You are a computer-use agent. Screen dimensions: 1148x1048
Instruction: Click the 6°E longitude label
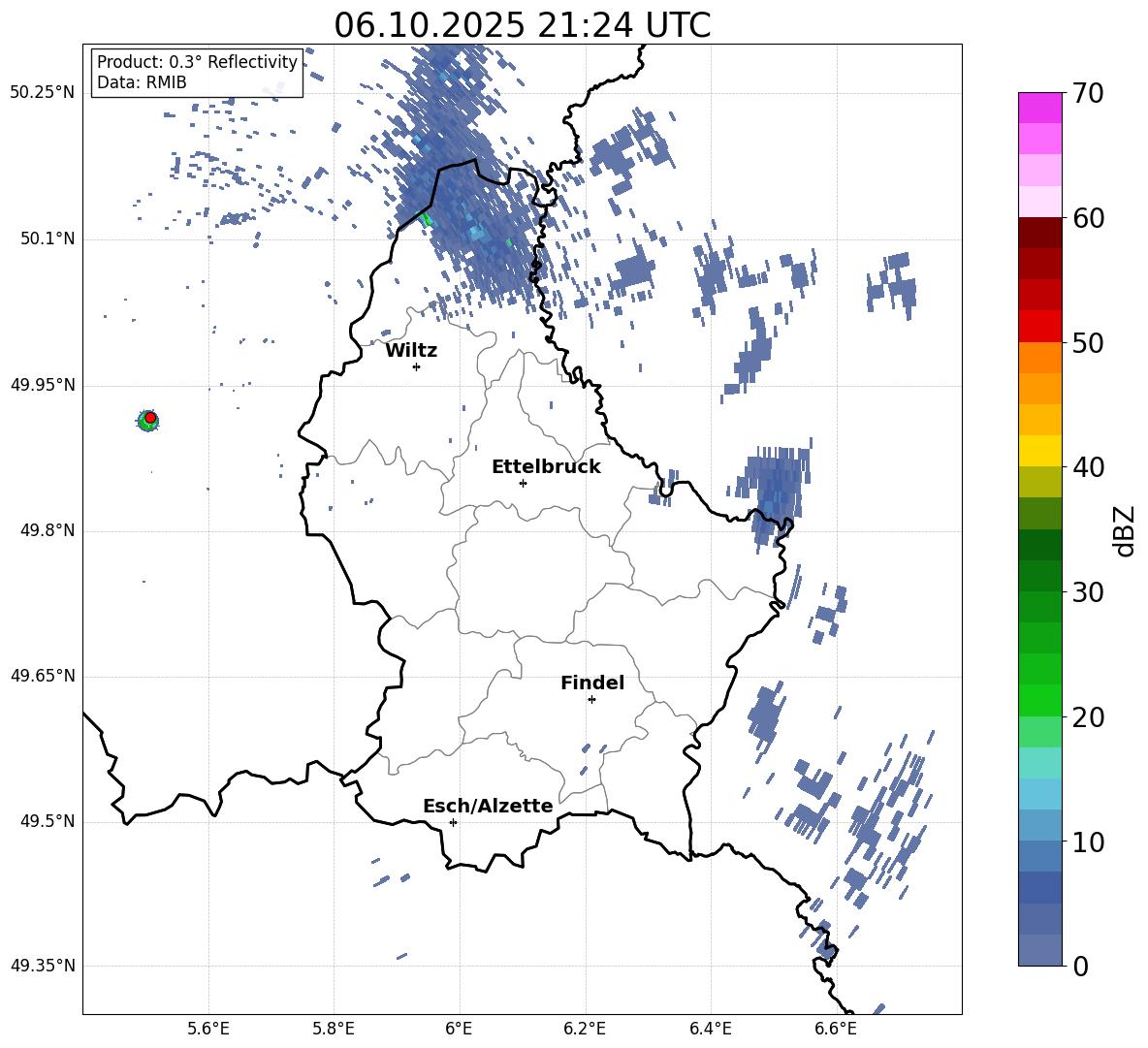pos(459,1029)
